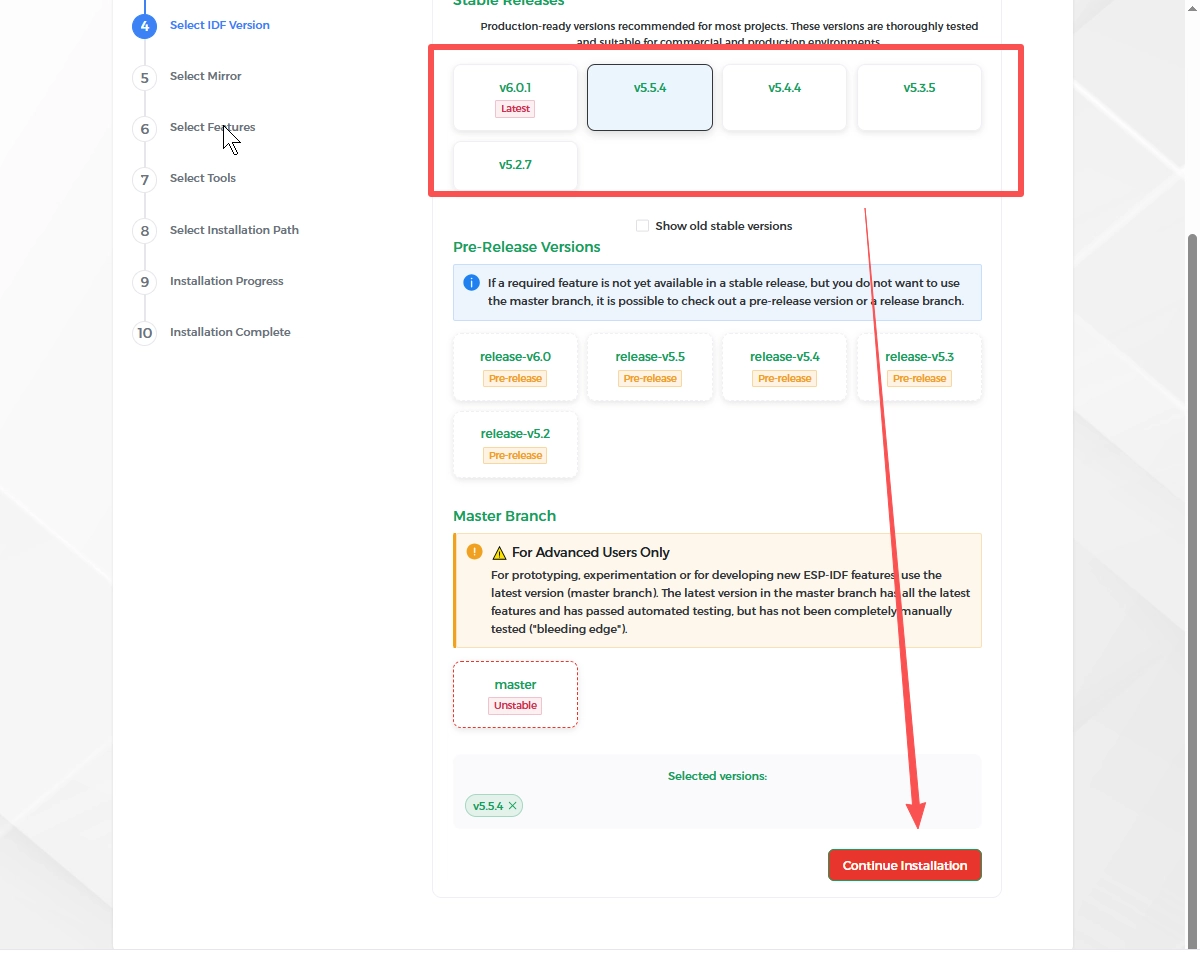The width and height of the screenshot is (1200, 963).
Task: Click the page vertical scrollbar
Action: click(1191, 590)
